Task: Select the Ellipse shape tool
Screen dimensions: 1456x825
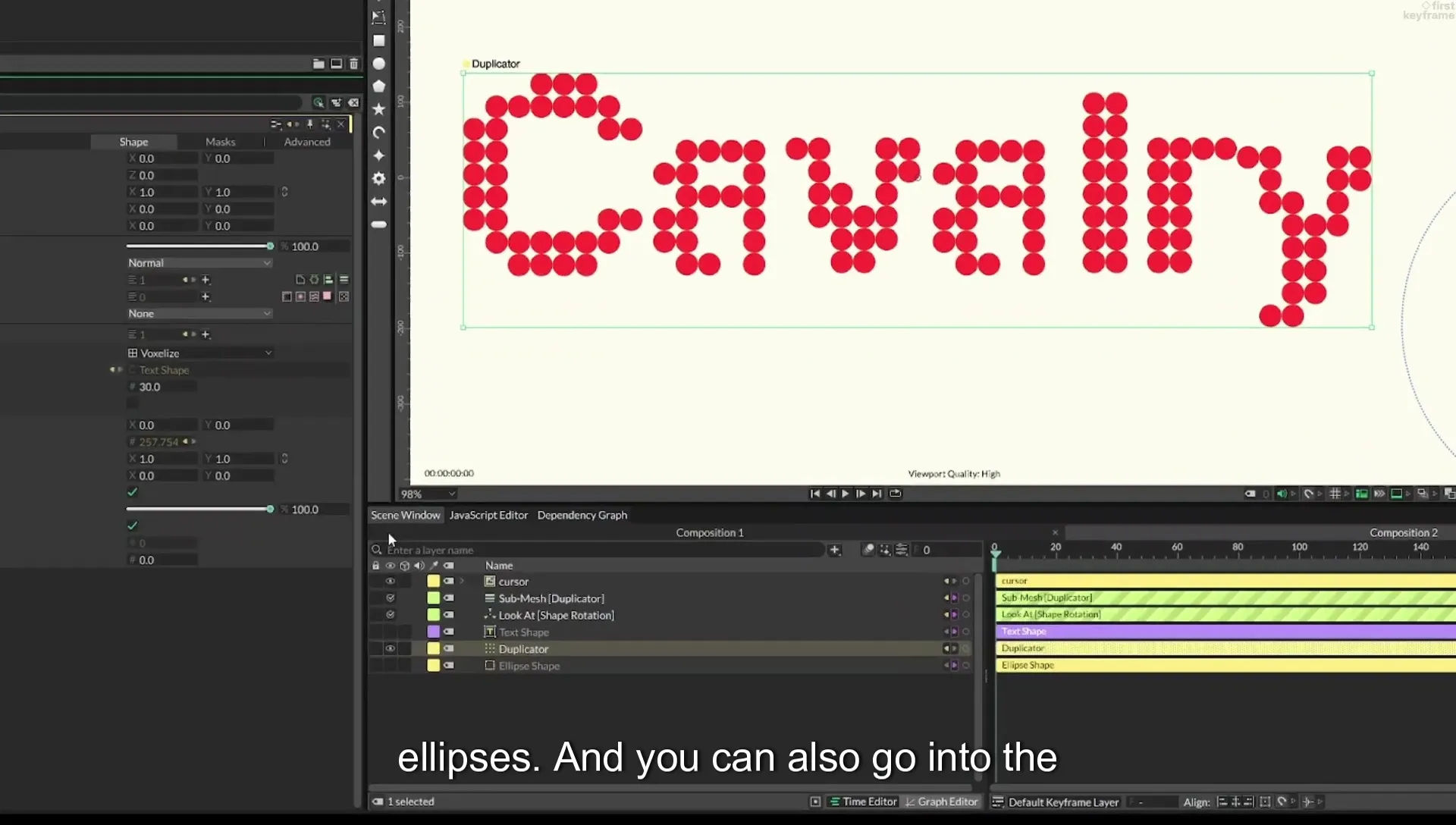Action: click(379, 64)
